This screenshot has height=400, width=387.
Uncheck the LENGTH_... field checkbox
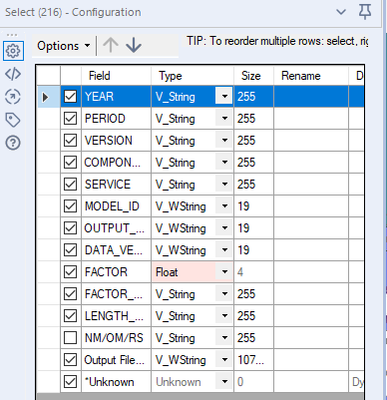(x=70, y=316)
